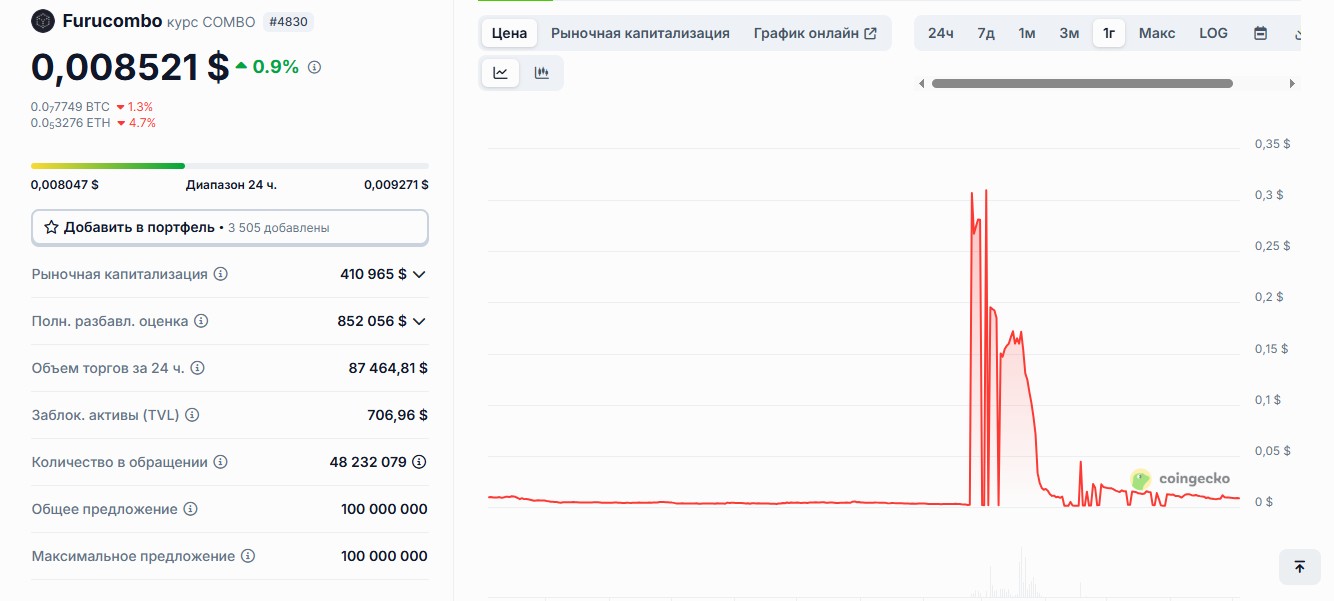Click the 0.0₅3276 ETH price text
Image resolution: width=1334 pixels, height=601 pixels.
[70, 123]
